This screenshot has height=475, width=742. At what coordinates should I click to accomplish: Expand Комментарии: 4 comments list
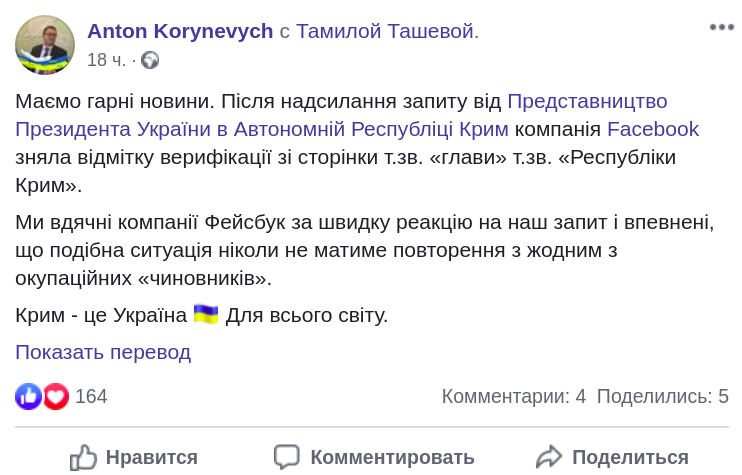[513, 396]
